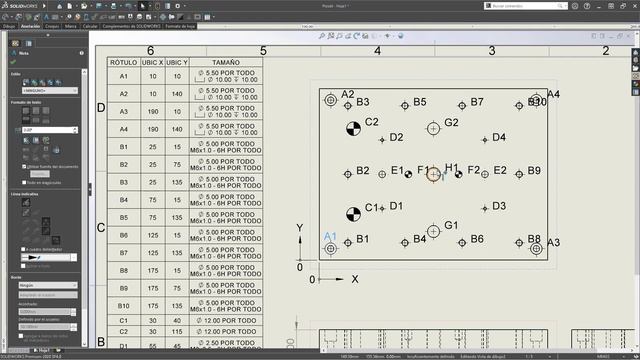Image resolution: width=640 pixels, height=360 pixels.
Task: Click the D3 hole label in the drawing
Action: (499, 206)
